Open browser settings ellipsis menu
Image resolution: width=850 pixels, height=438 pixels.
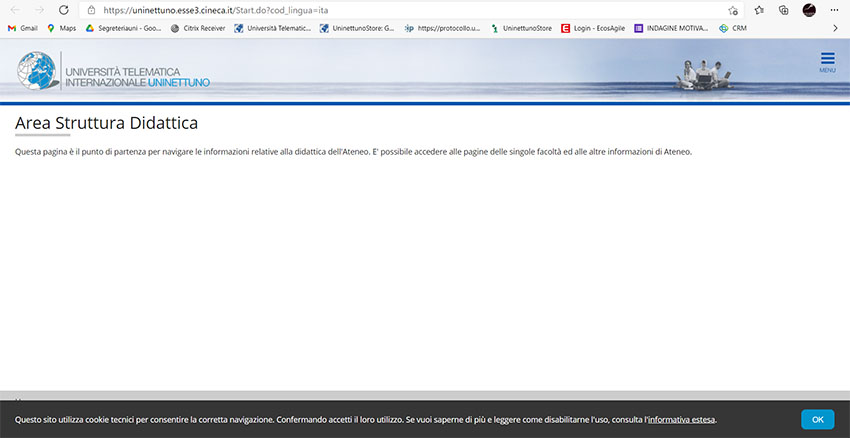click(x=834, y=10)
